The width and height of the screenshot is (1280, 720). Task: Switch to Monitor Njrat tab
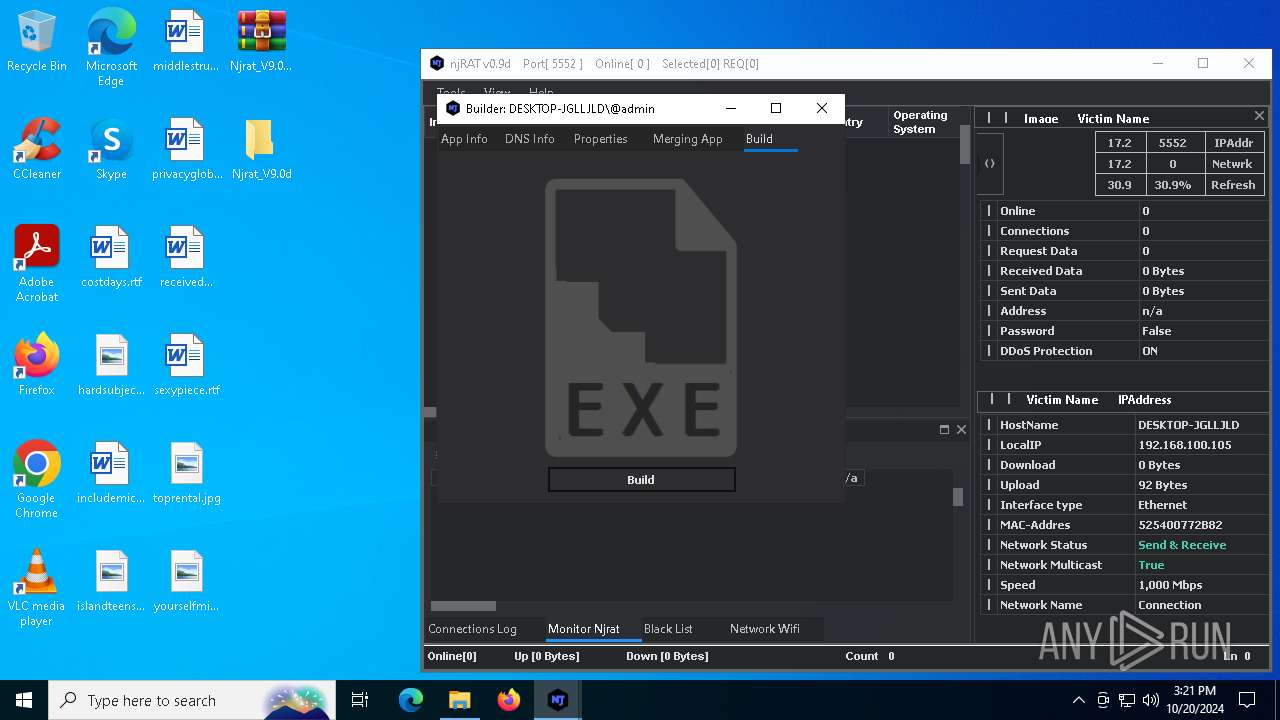583,629
